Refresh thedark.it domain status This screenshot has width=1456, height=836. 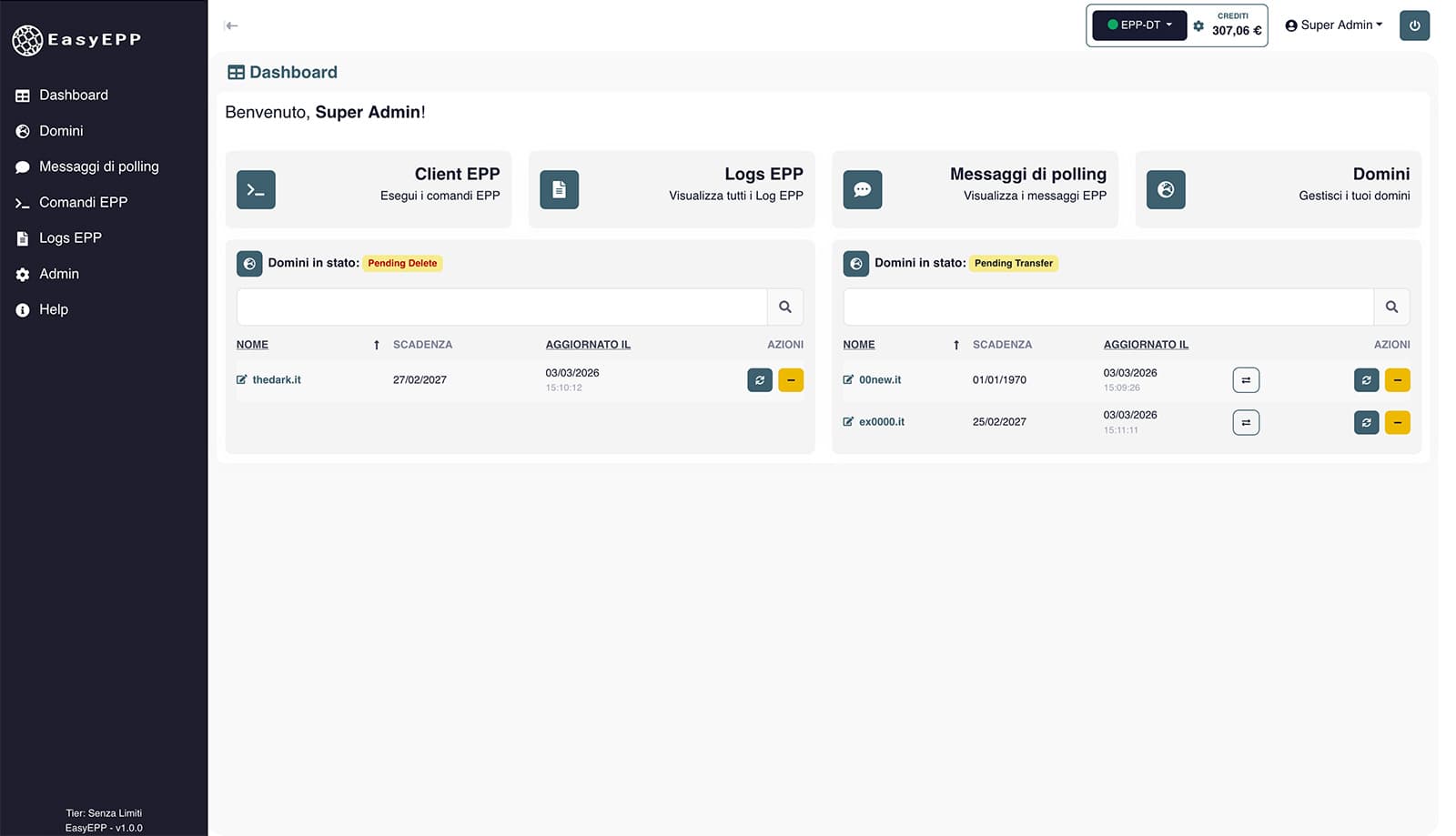pos(760,380)
